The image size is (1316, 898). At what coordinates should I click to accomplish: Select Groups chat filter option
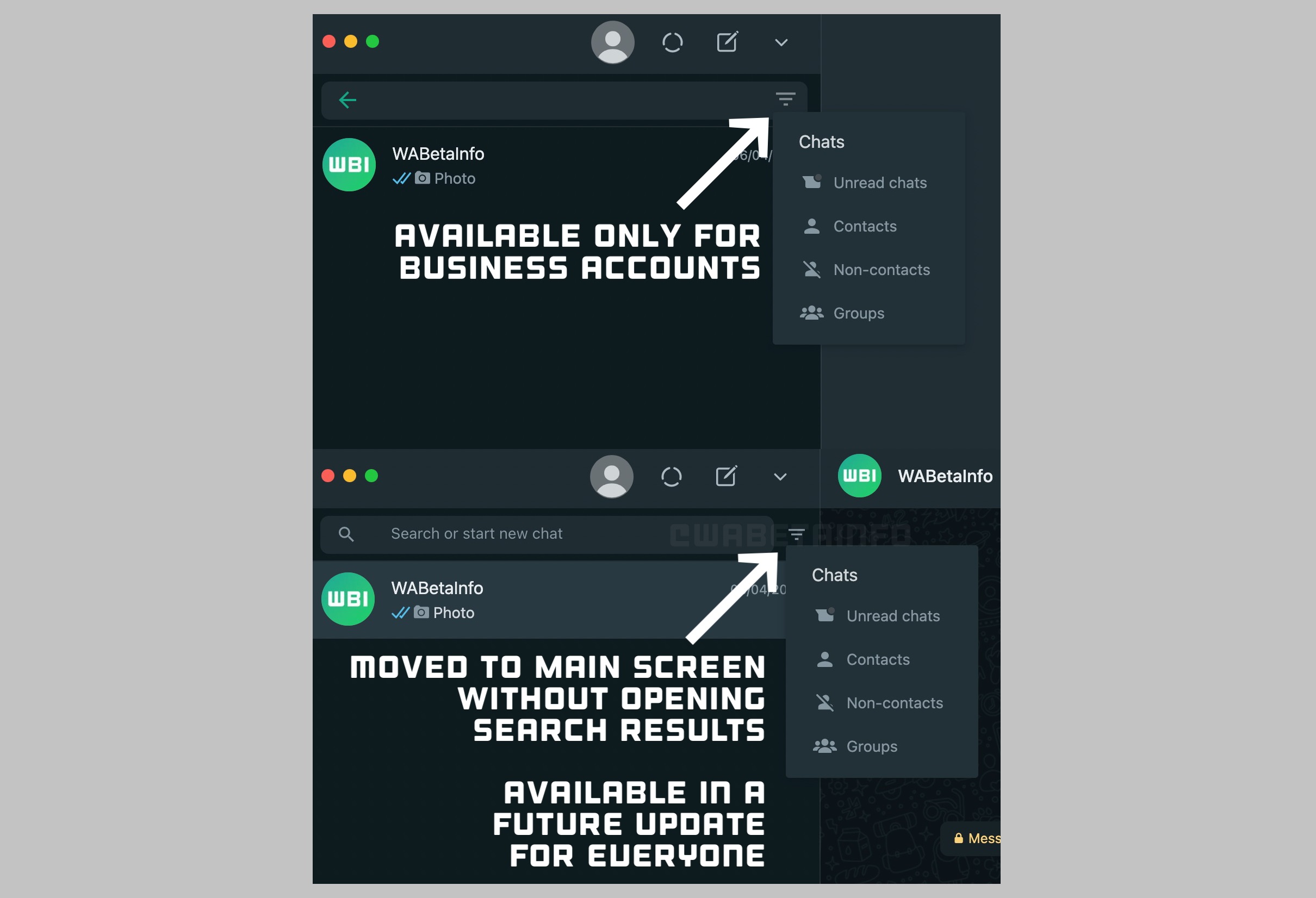tap(857, 312)
